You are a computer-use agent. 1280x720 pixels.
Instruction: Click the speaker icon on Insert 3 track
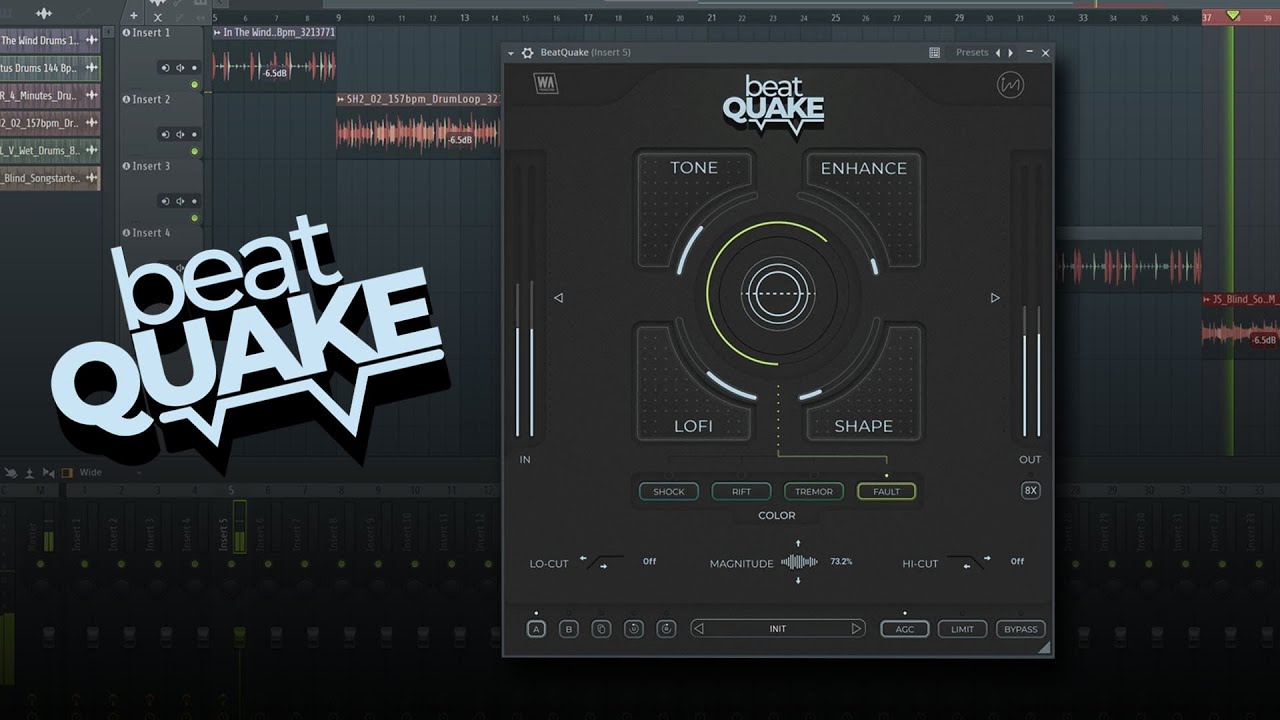(x=181, y=201)
